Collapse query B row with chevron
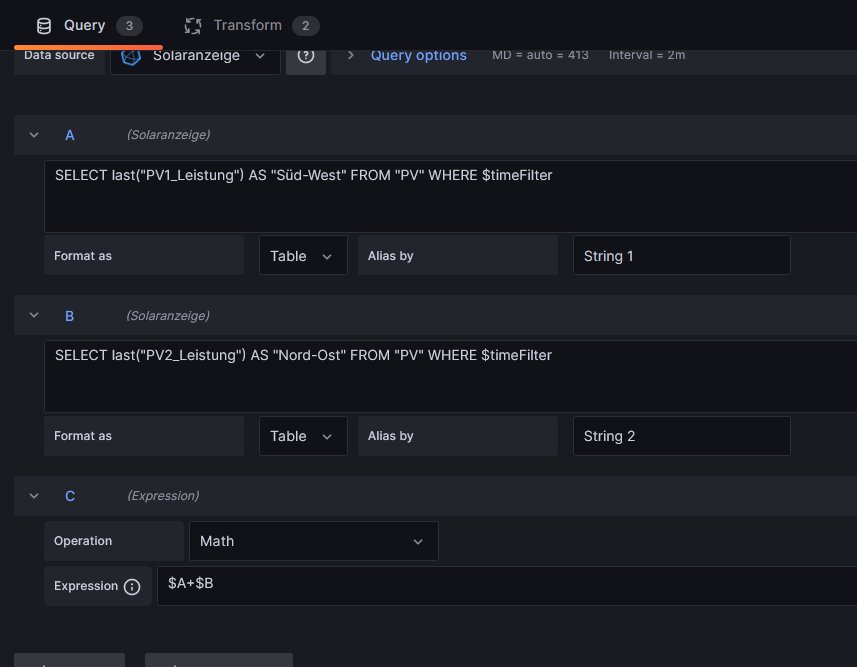The image size is (857, 667). (34, 316)
